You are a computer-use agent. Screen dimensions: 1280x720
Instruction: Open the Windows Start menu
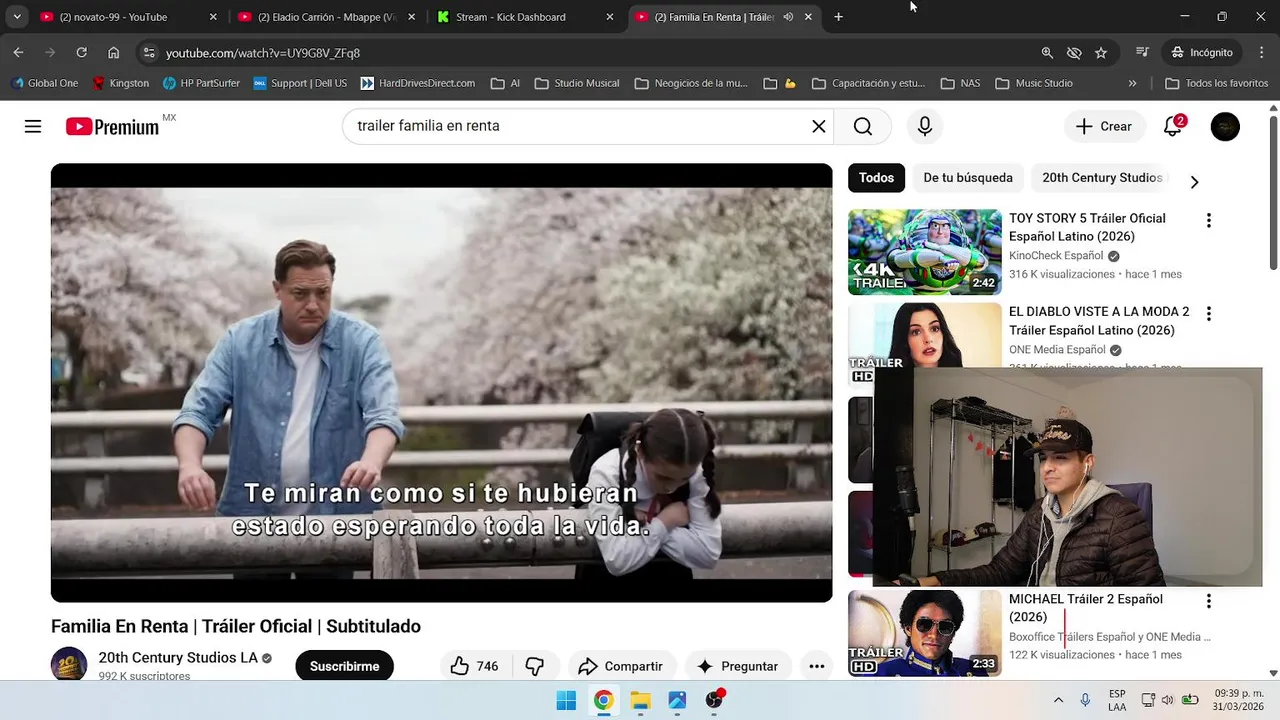pyautogui.click(x=566, y=700)
